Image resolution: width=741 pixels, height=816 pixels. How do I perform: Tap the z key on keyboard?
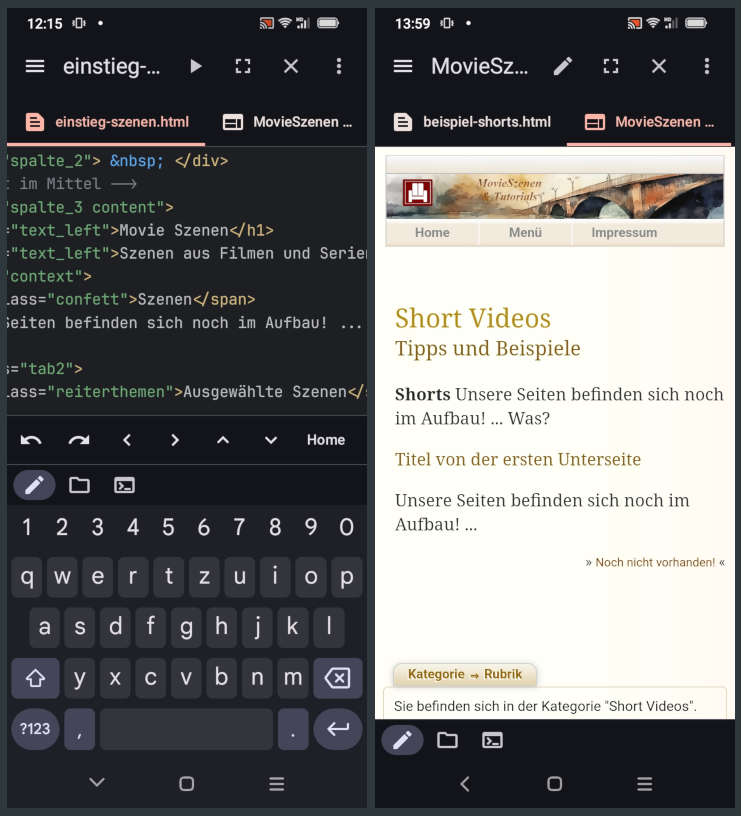tap(205, 577)
